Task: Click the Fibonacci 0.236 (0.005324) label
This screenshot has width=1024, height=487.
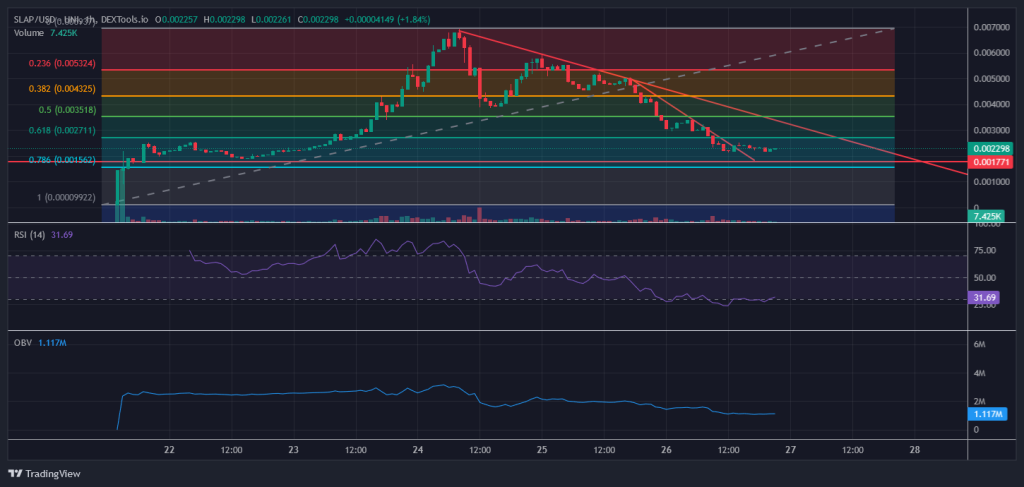Action: click(x=62, y=63)
